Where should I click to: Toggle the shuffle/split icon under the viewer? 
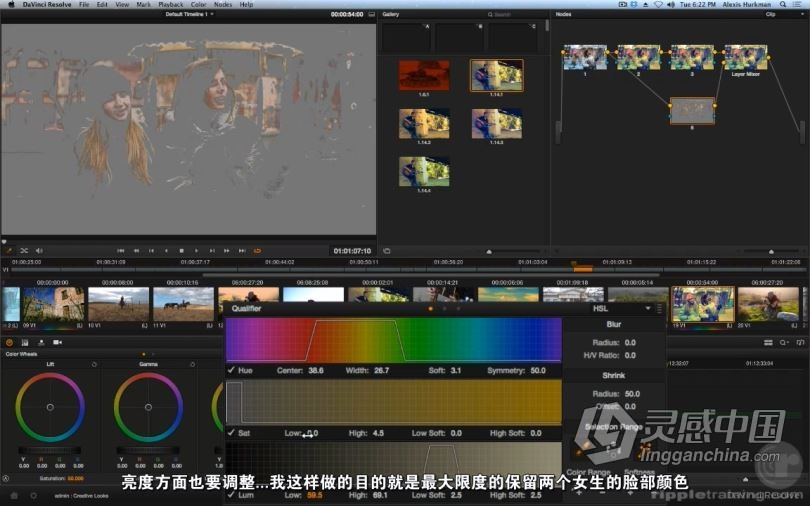pos(24,250)
